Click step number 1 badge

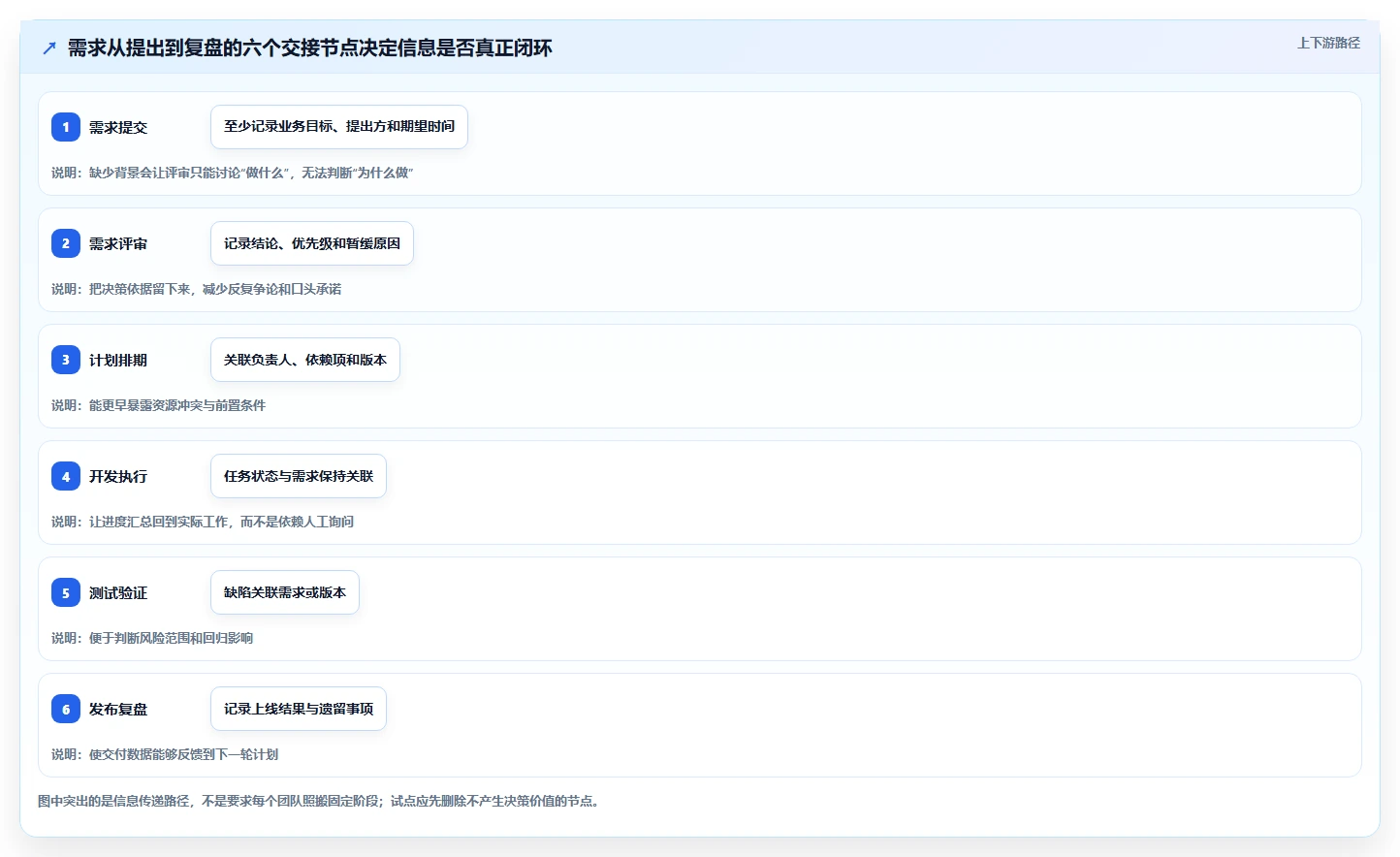pos(66,127)
